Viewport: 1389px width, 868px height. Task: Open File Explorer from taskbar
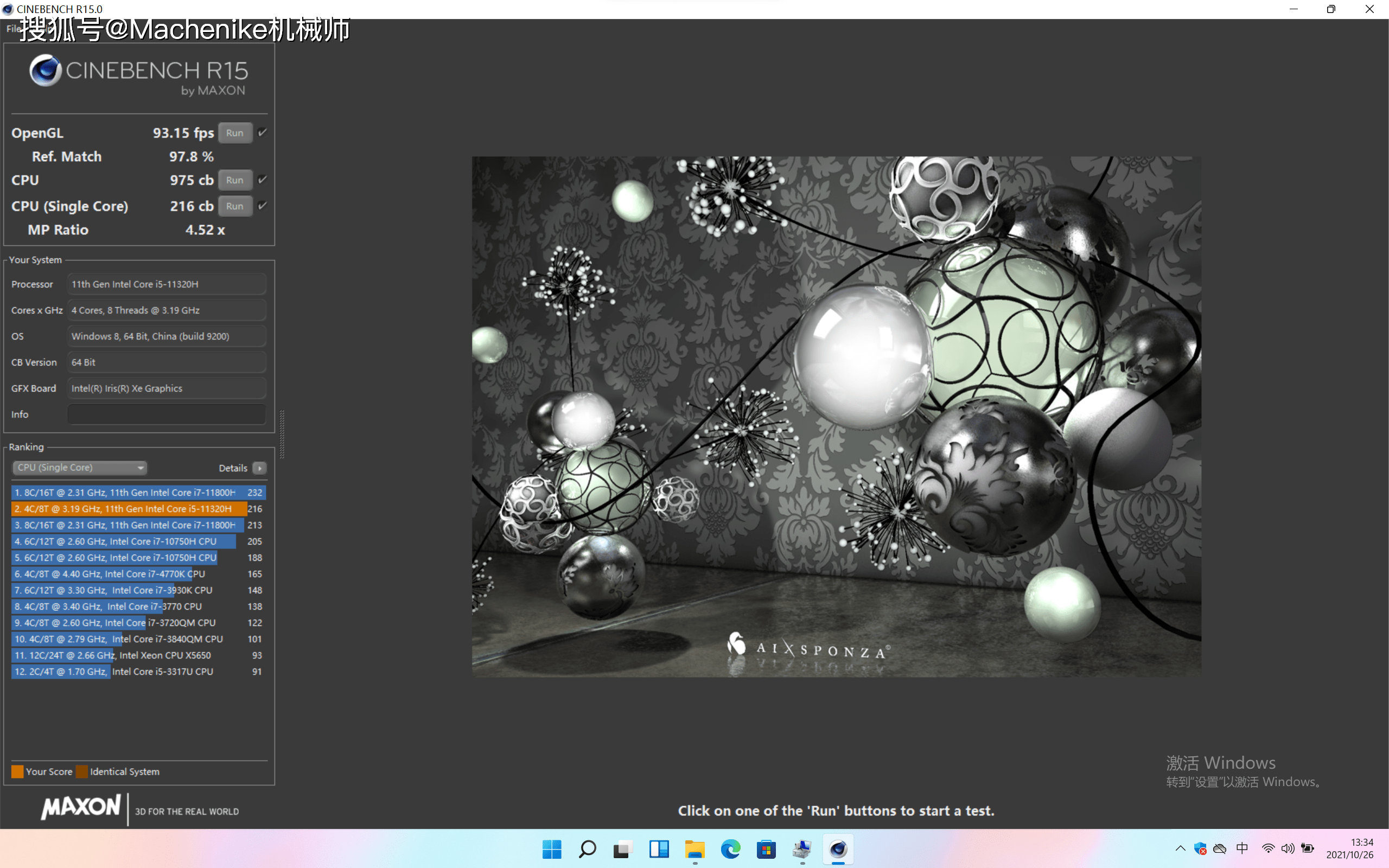pos(694,849)
